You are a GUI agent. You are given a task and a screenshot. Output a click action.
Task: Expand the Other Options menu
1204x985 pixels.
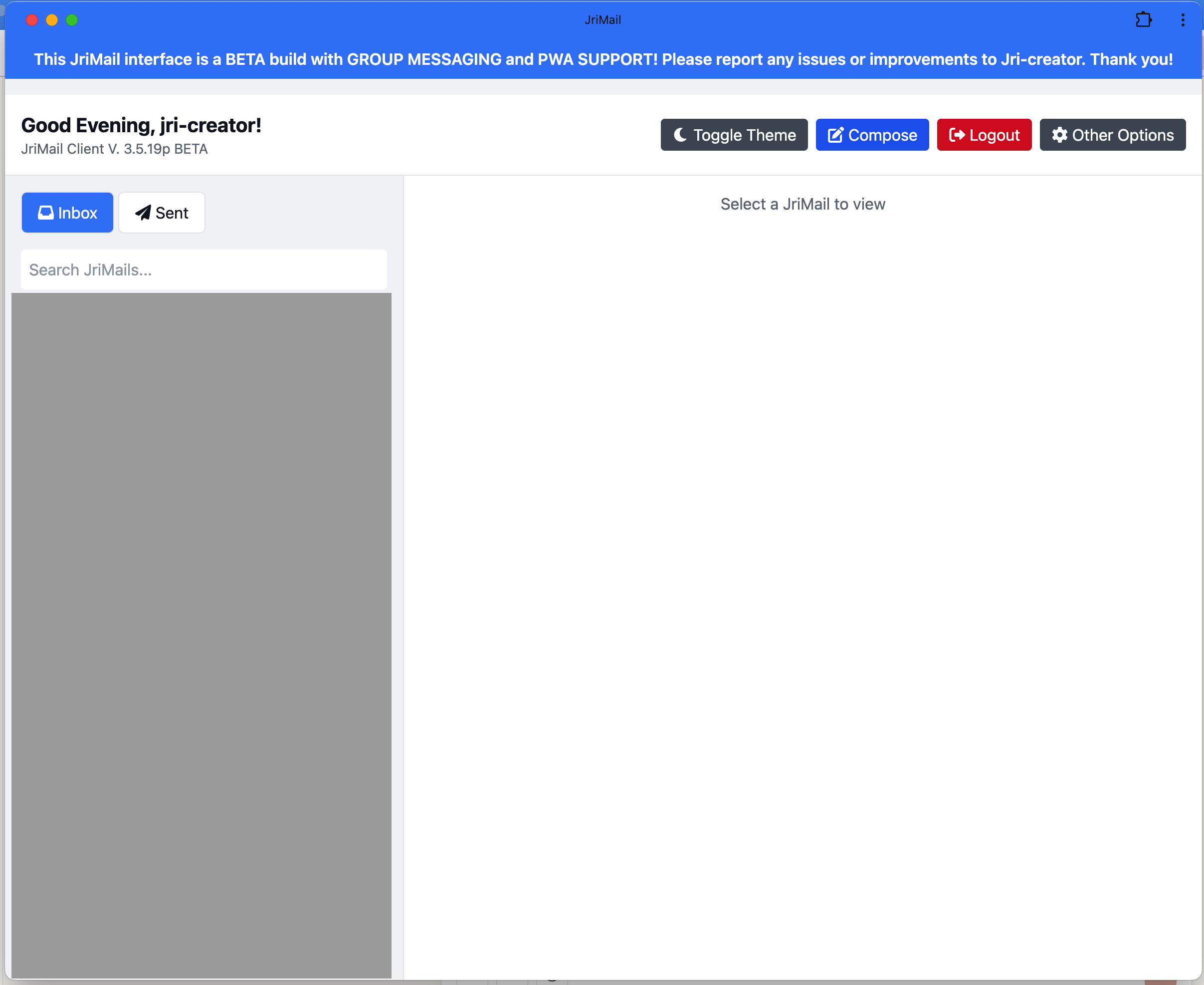click(1112, 134)
